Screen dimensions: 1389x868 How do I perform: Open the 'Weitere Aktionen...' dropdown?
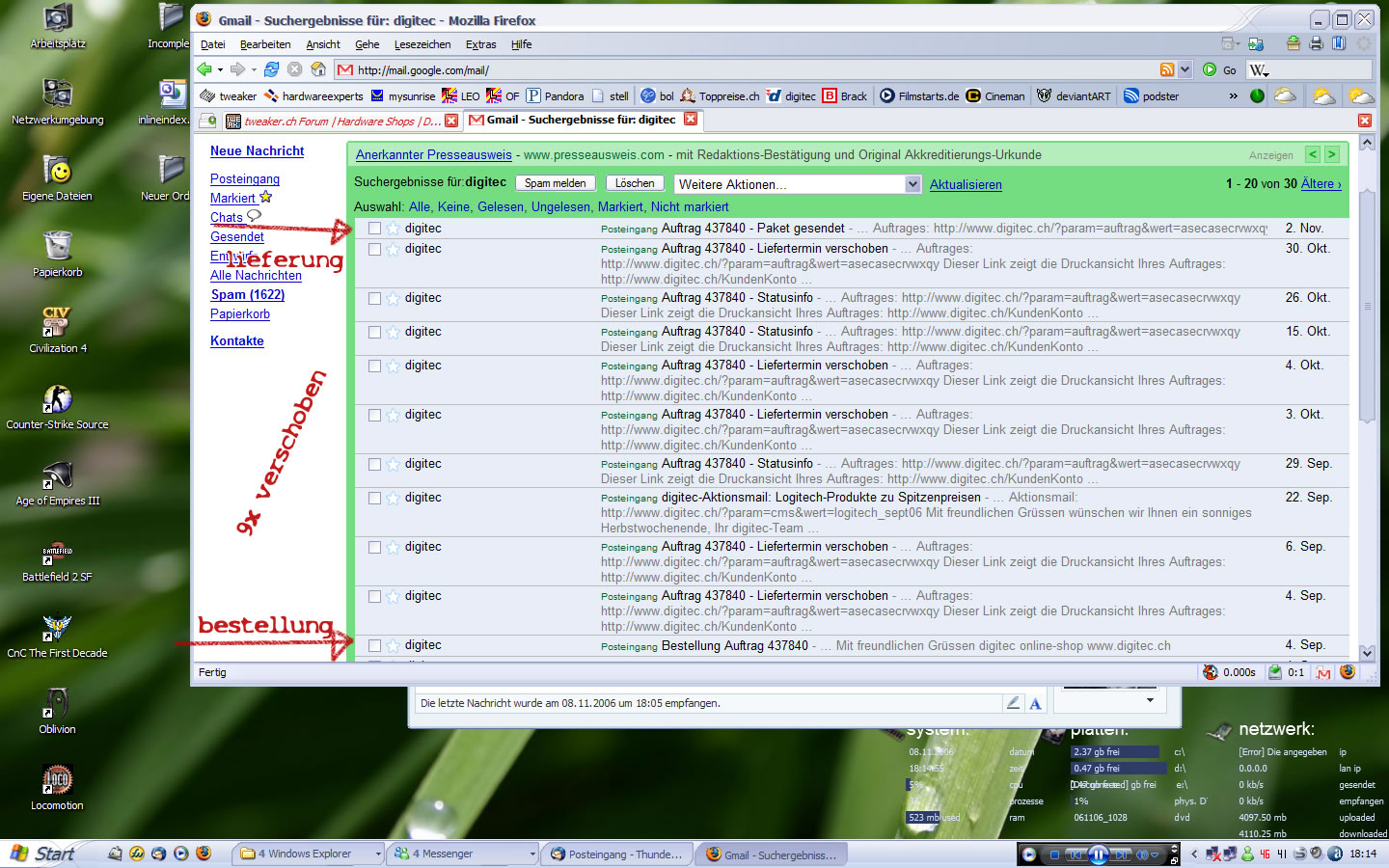[798, 184]
